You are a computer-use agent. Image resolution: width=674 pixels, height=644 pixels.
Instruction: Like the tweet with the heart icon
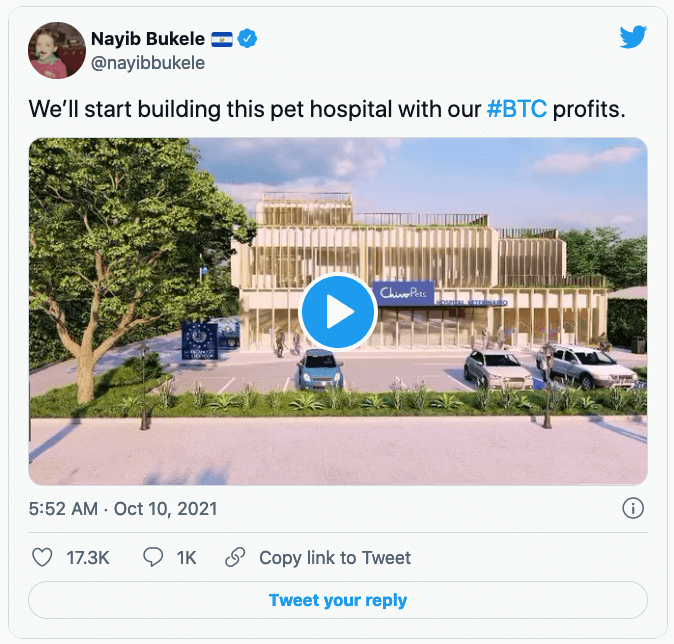42,557
